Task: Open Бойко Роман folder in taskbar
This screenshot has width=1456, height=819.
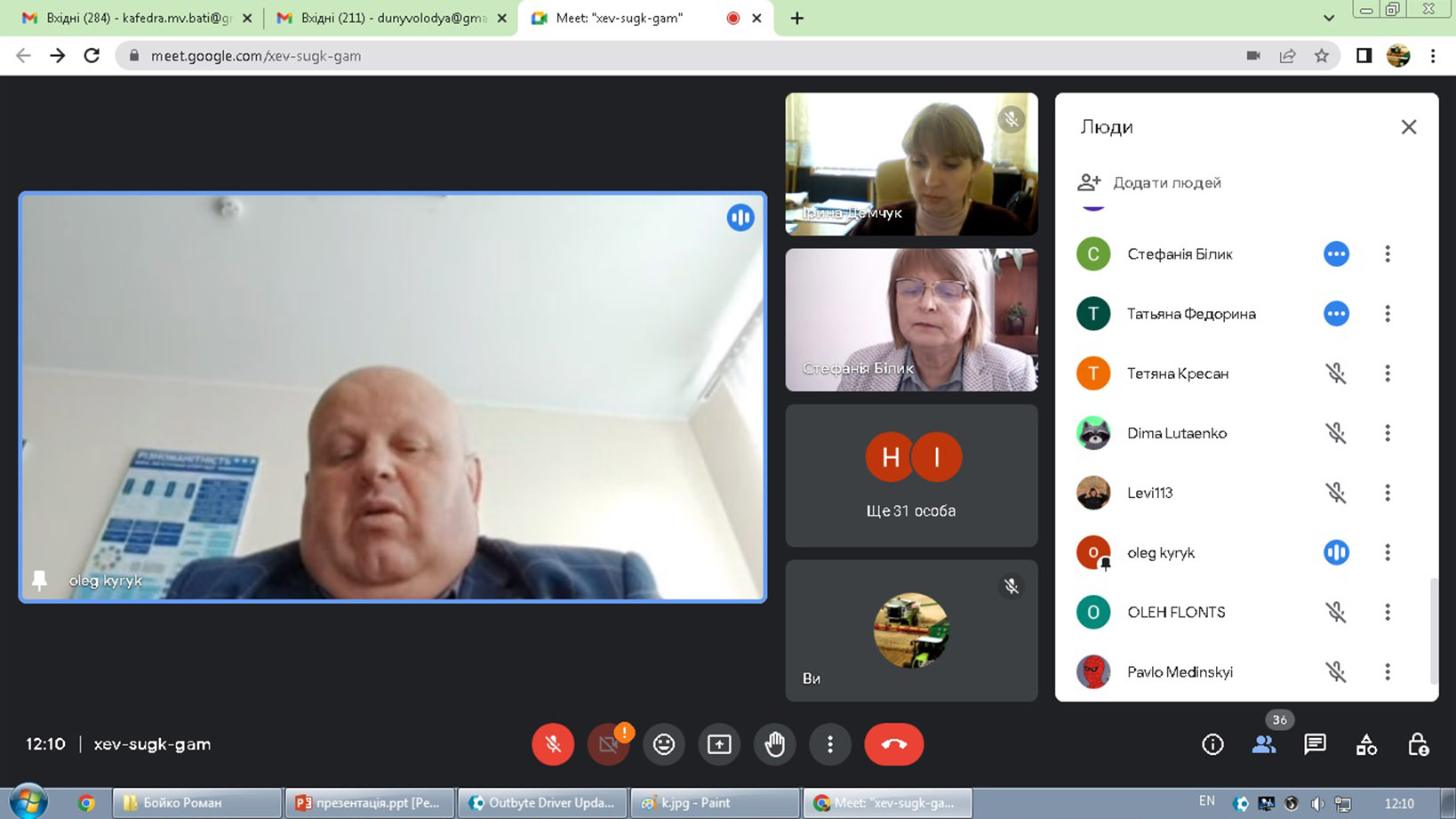Action: [196, 803]
